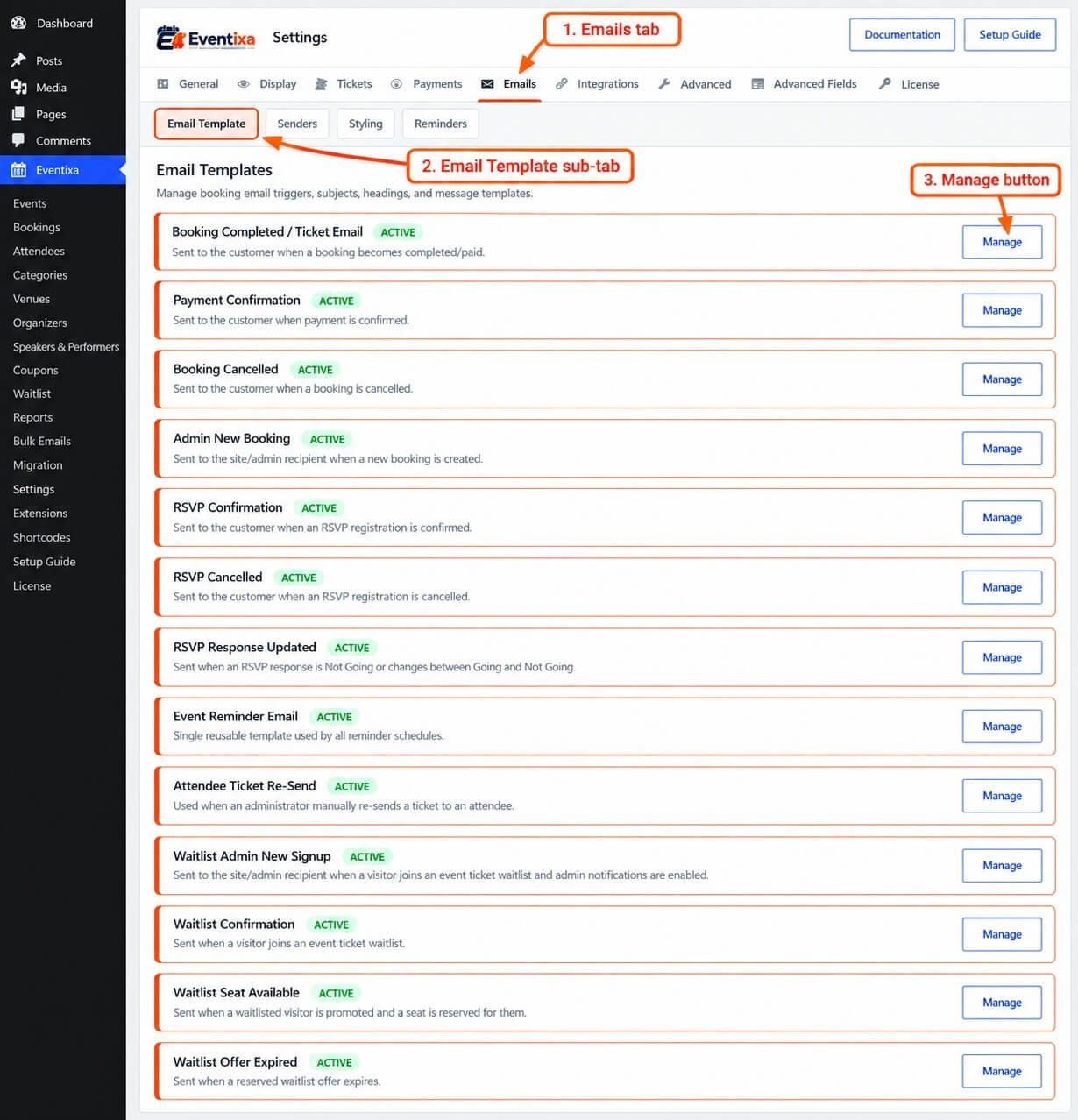
Task: Click the License key icon
Action: [x=885, y=84]
